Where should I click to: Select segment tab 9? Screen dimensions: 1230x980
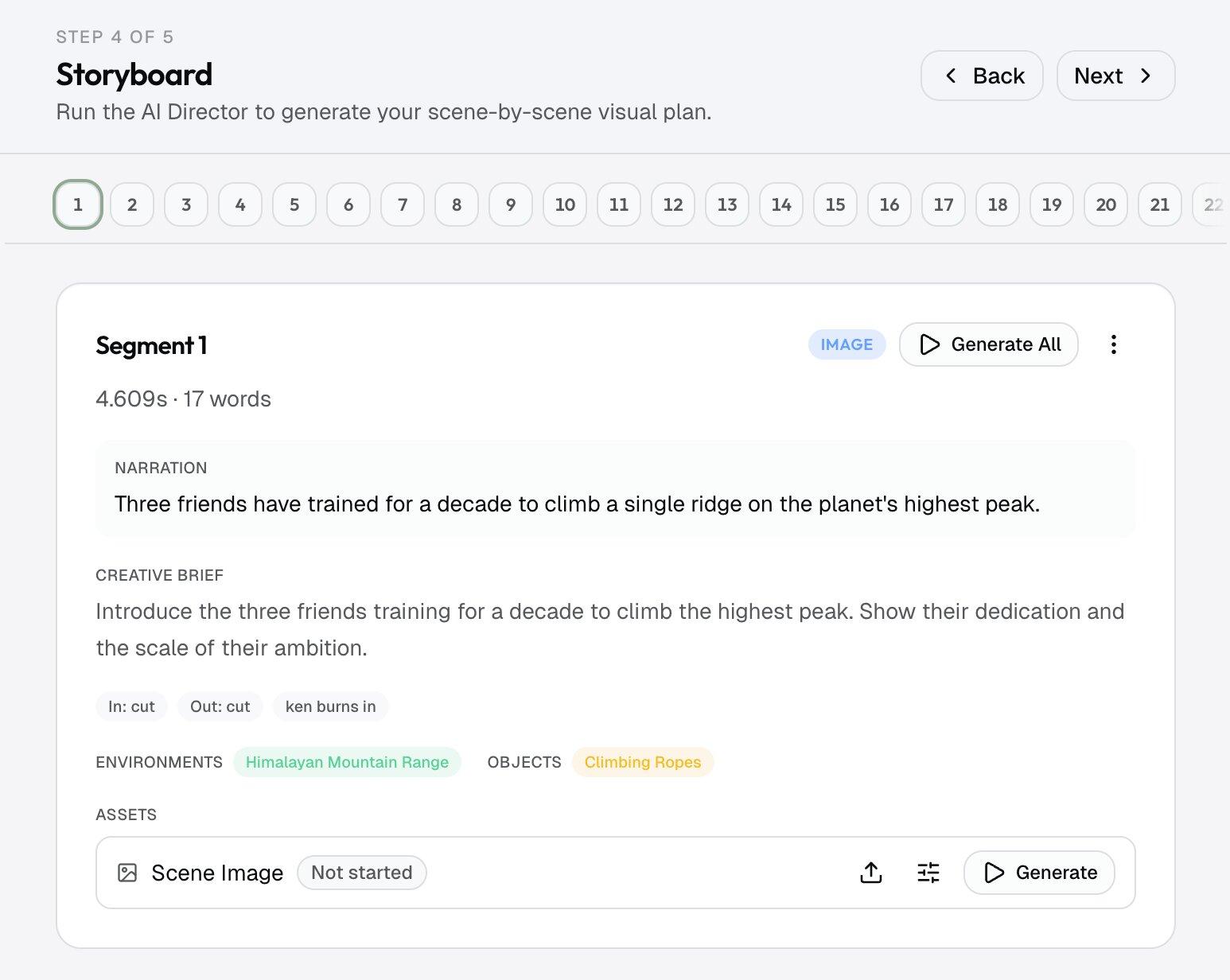click(x=511, y=204)
